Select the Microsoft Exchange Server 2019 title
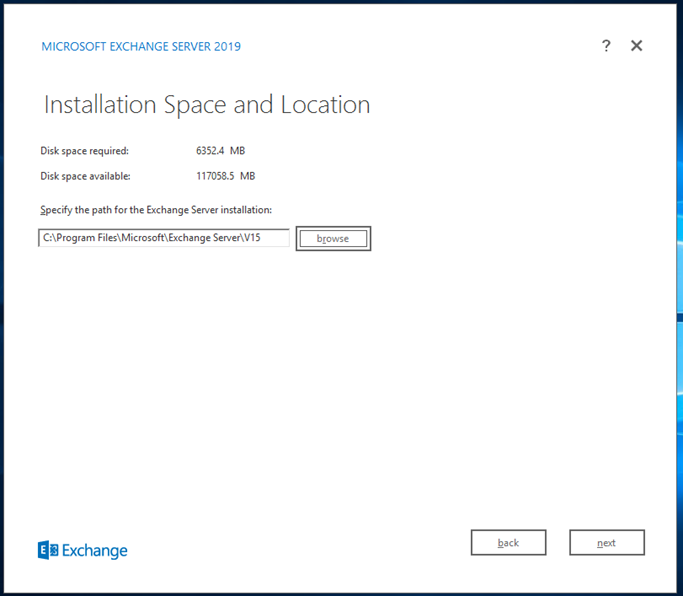This screenshot has height=596, width=683. pyautogui.click(x=141, y=47)
